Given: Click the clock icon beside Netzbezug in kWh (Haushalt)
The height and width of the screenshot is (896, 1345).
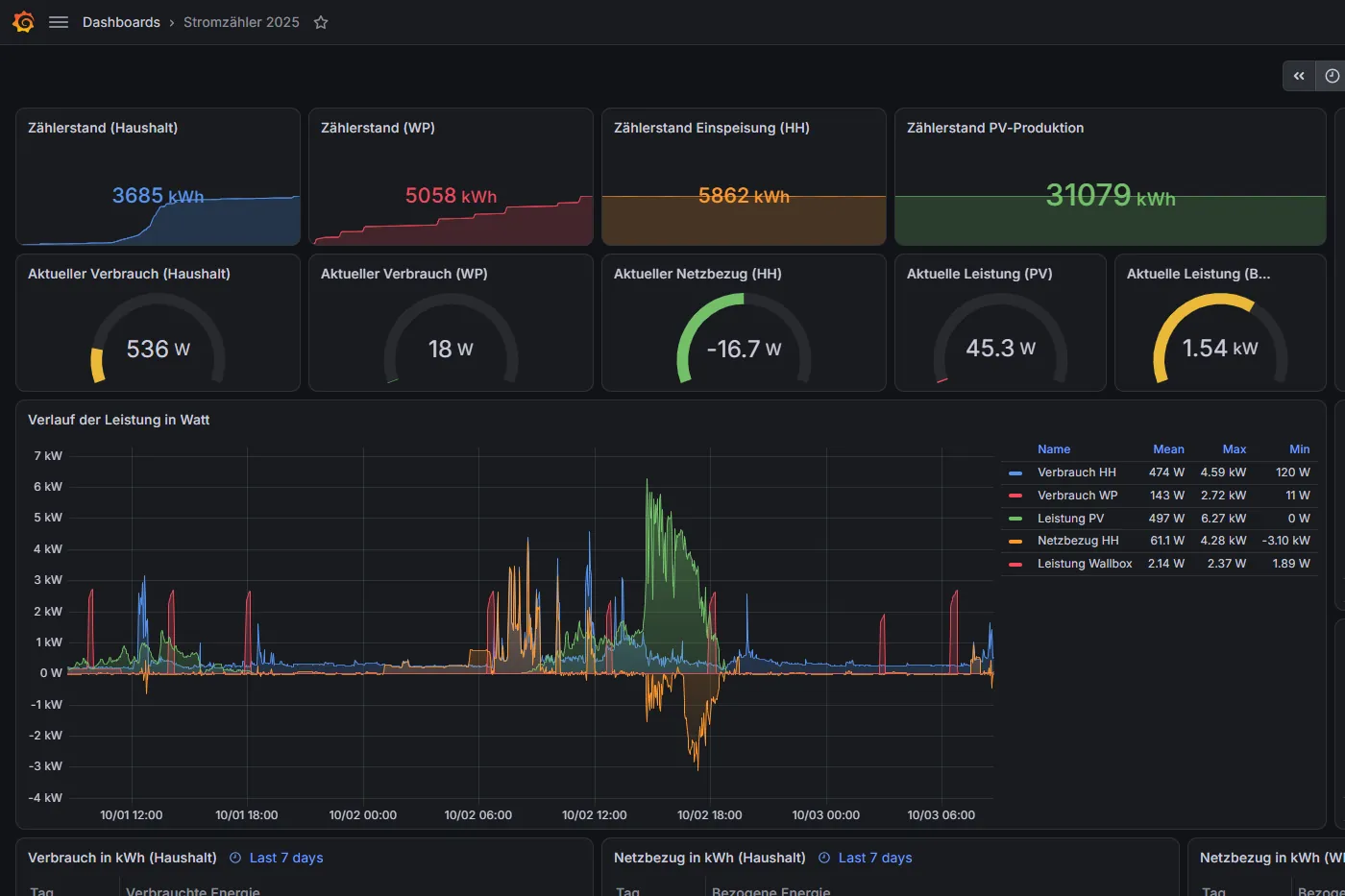Looking at the screenshot, I should coord(824,858).
